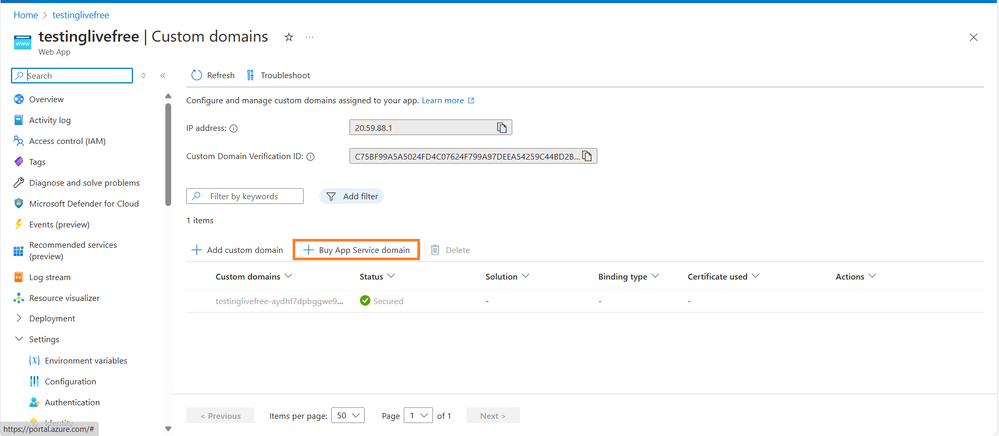The height and width of the screenshot is (436, 999).
Task: Collapse the sidebar with double chevron
Action: 162,75
